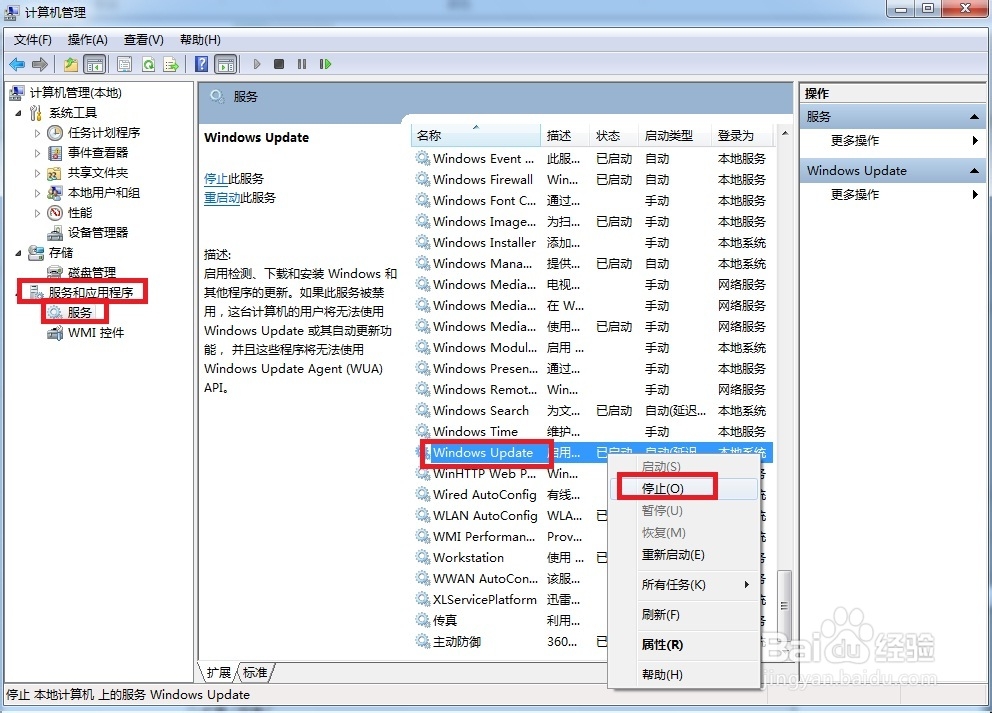992x713 pixels.
Task: Select 服务 in tree
Action: [x=80, y=313]
